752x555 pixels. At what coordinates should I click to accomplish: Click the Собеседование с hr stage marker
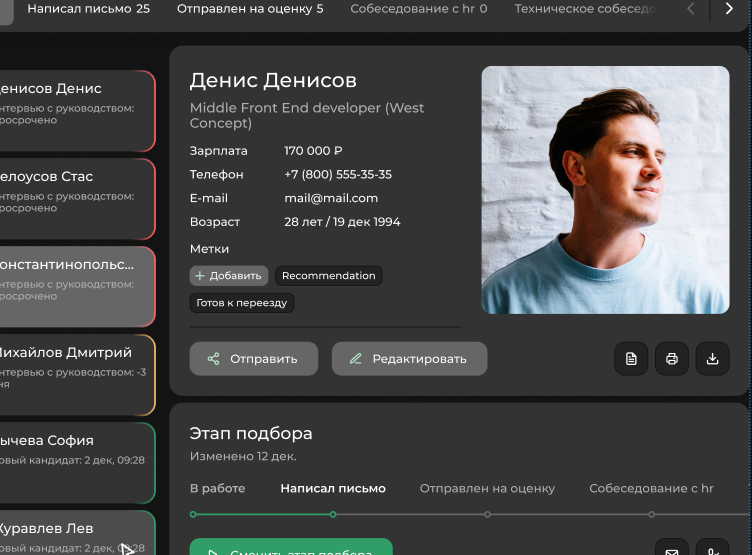tap(651, 514)
